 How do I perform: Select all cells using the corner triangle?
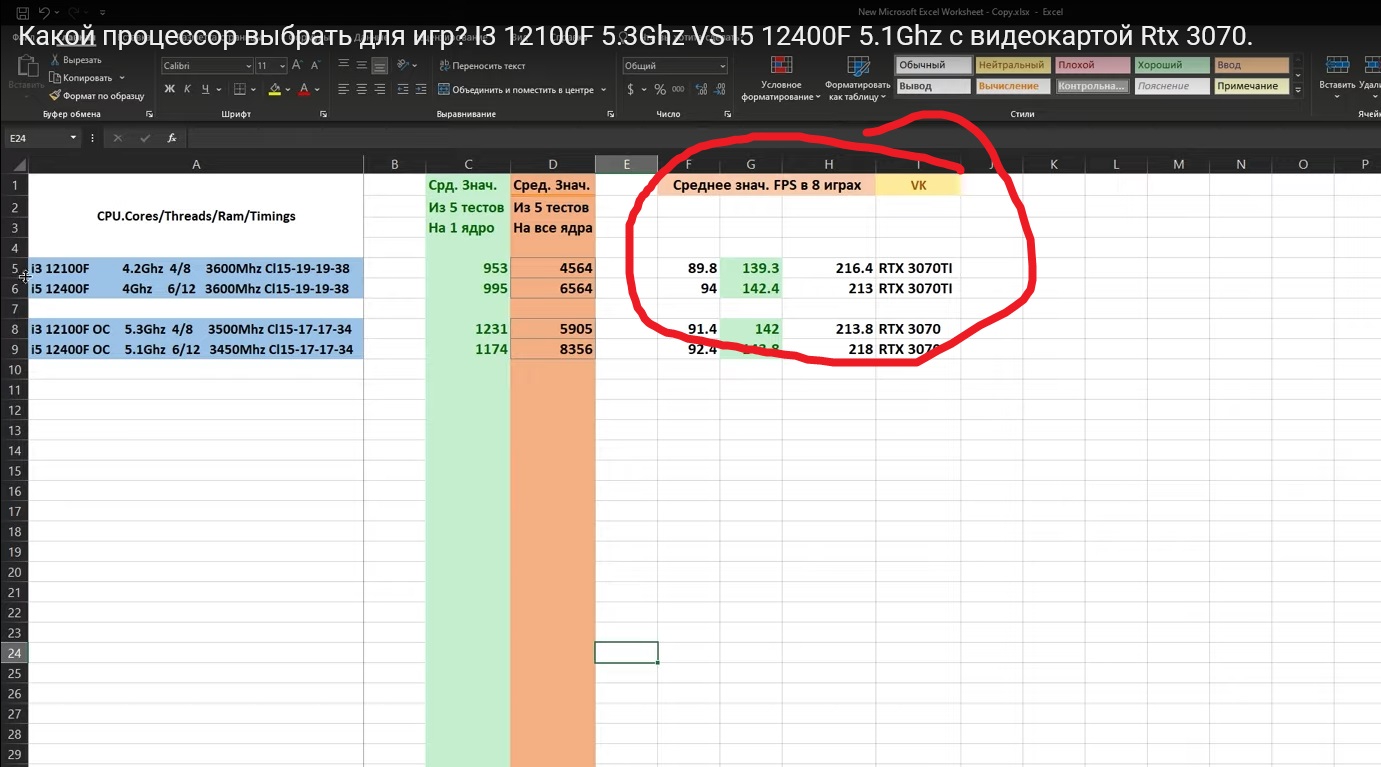click(x=19, y=164)
